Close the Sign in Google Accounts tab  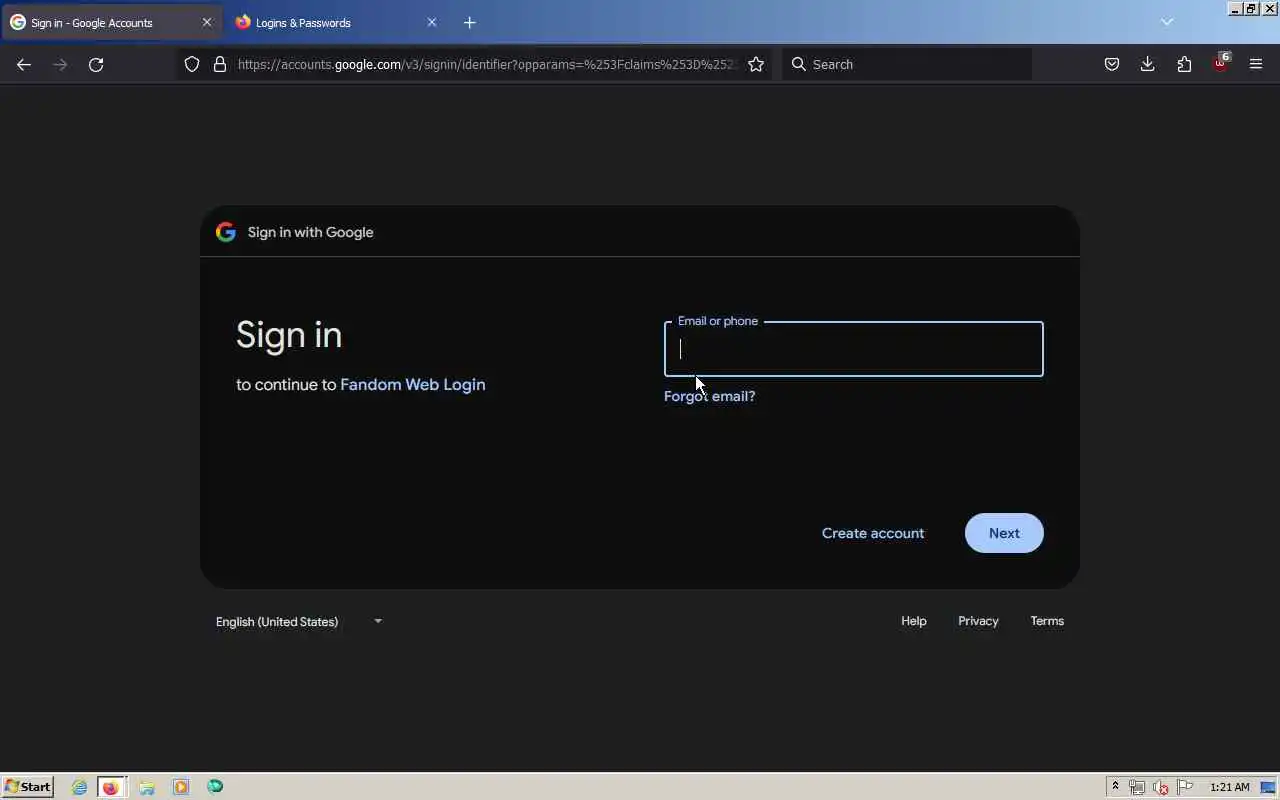(x=207, y=22)
